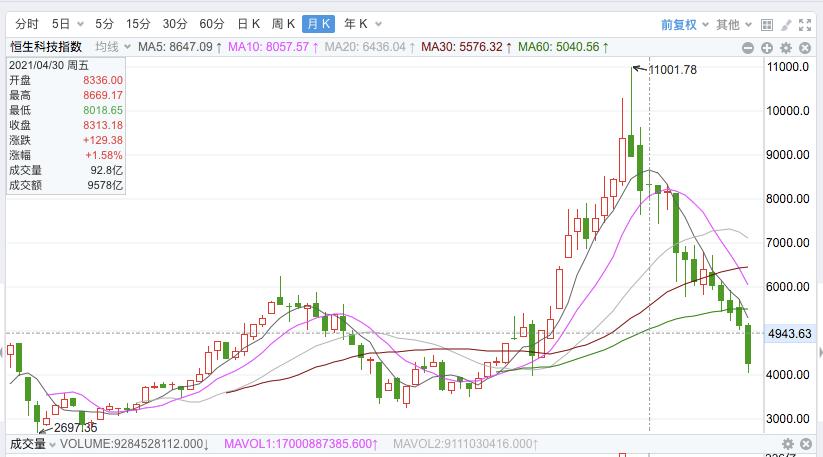823x457 pixels.
Task: Open volume panel settings gear
Action: pos(786,443)
